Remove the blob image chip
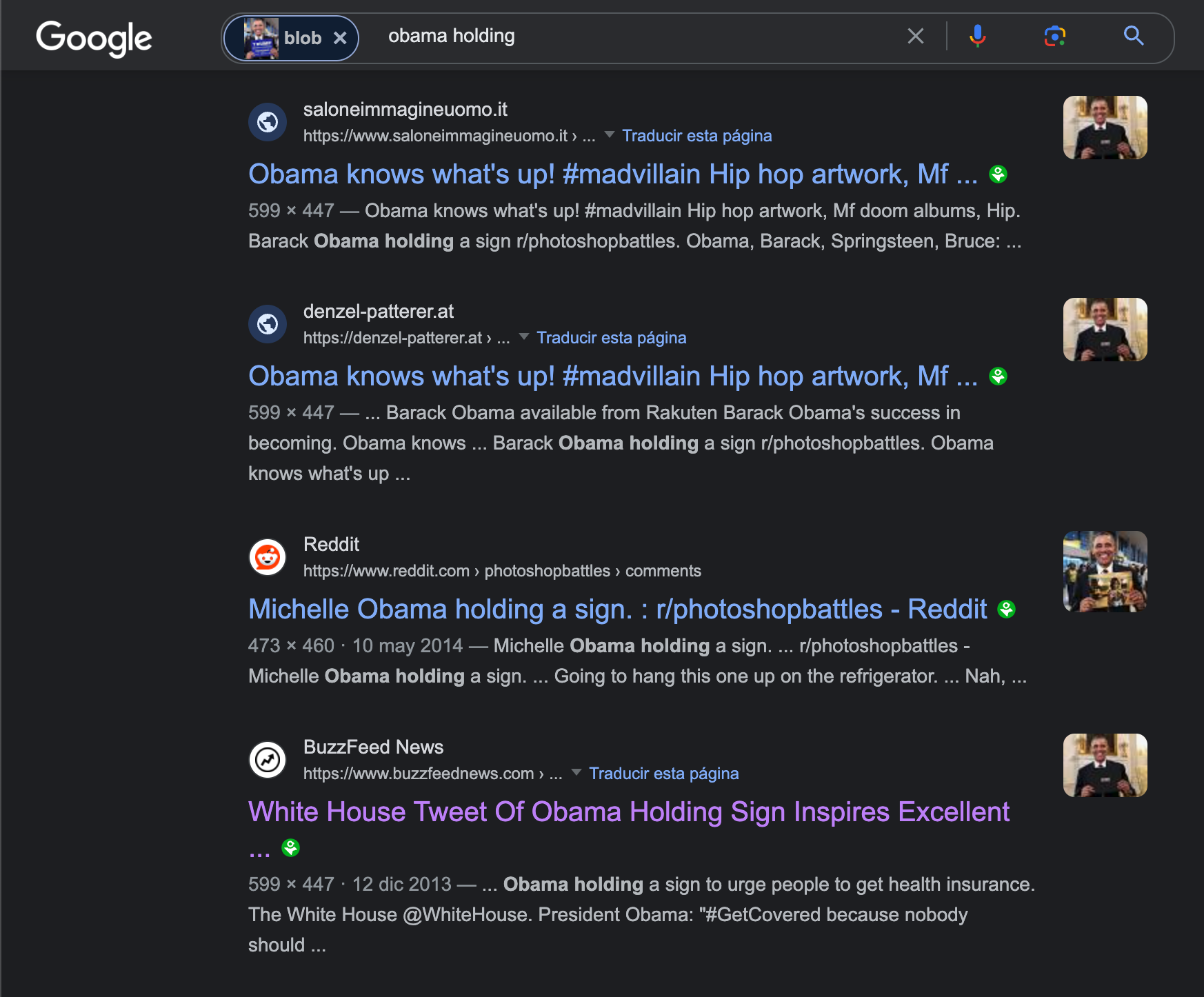This screenshot has width=1204, height=997. pyautogui.click(x=340, y=39)
